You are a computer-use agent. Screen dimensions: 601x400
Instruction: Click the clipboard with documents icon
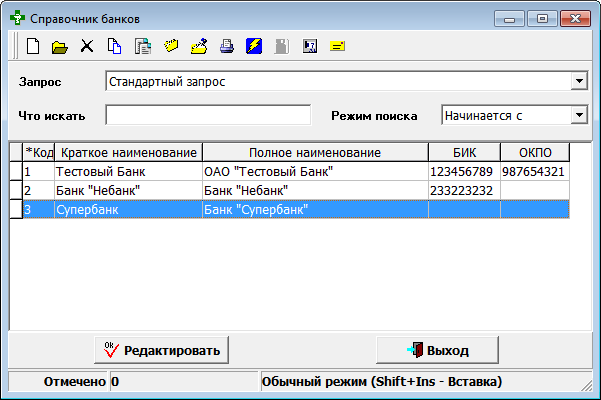pyautogui.click(x=143, y=46)
